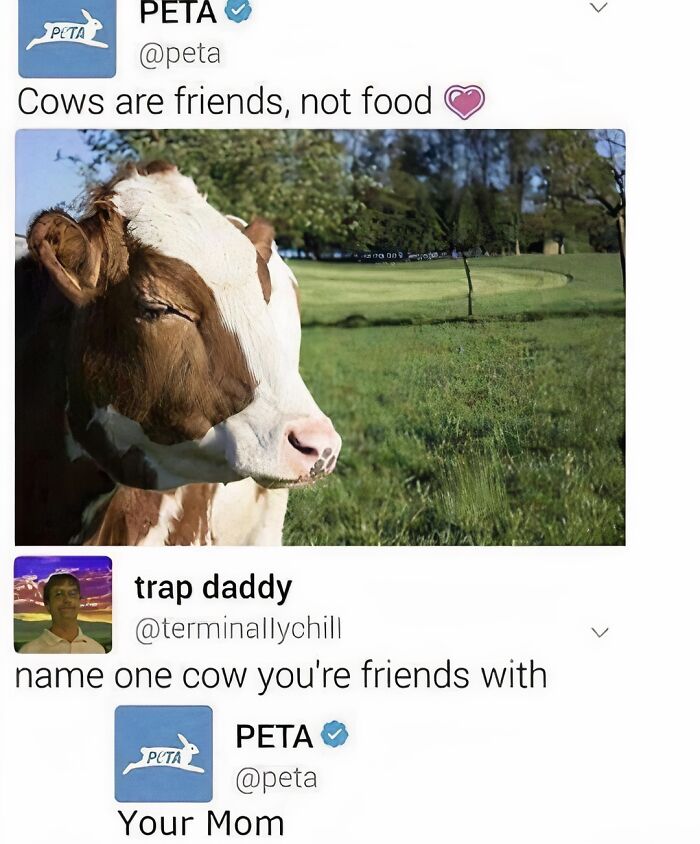The height and width of the screenshot is (844, 700).
Task: Expand the chevron menu on trap daddy's tweet
Action: pos(599,631)
